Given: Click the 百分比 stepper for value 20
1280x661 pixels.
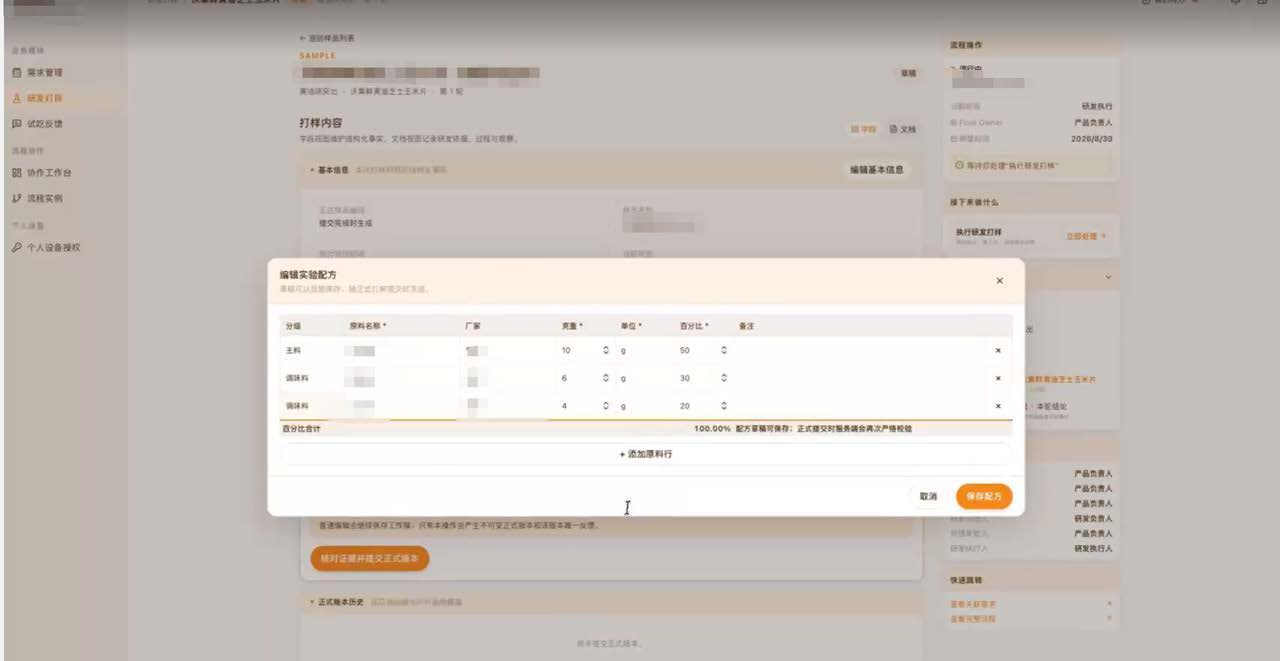Looking at the screenshot, I should [x=723, y=406].
